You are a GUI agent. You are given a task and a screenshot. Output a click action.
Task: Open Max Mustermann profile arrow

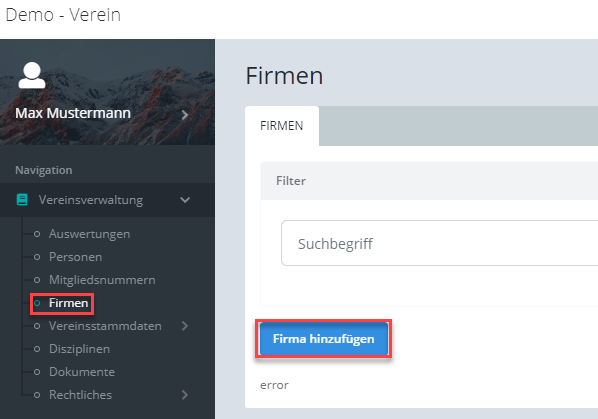tap(185, 114)
